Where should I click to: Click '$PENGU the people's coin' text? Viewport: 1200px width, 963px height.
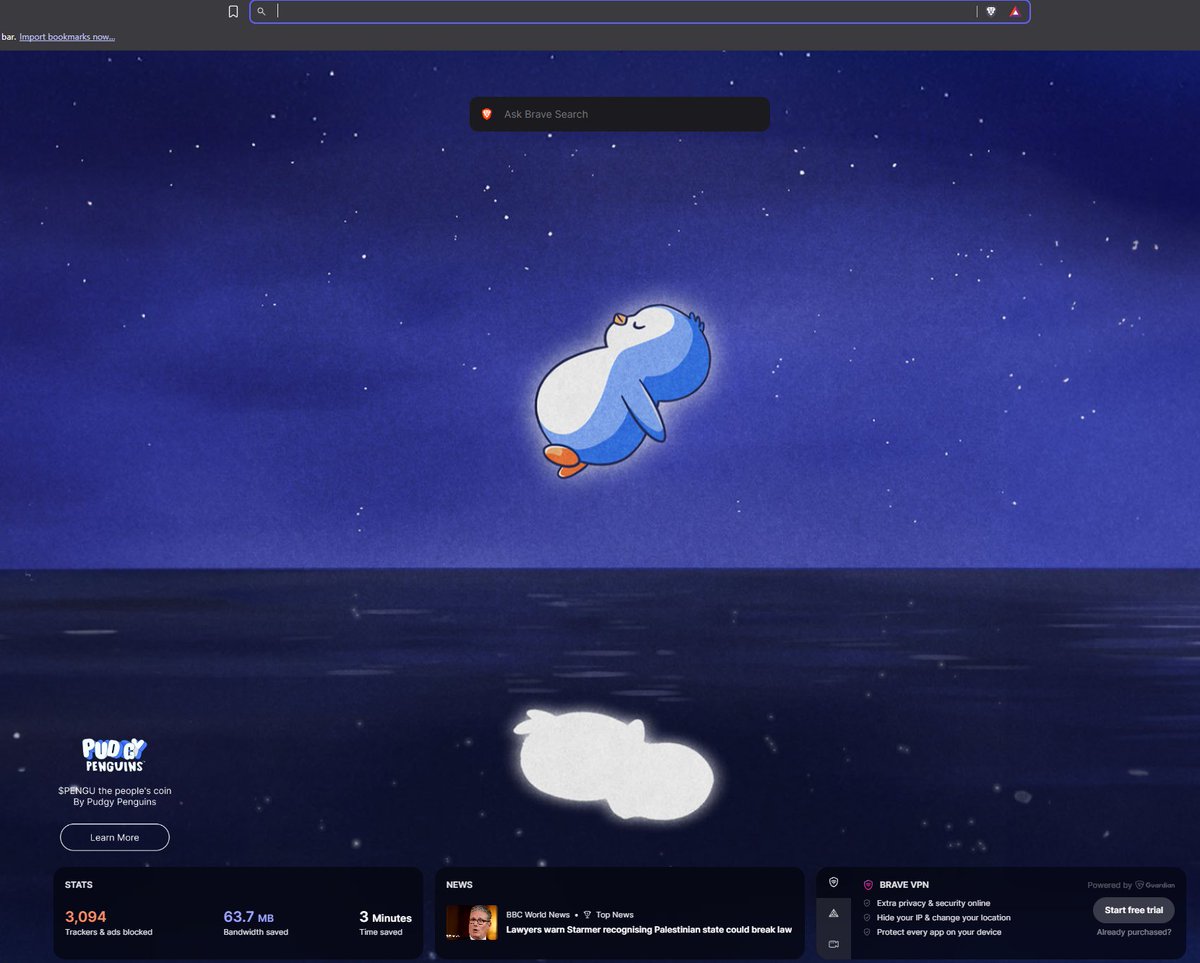(114, 790)
